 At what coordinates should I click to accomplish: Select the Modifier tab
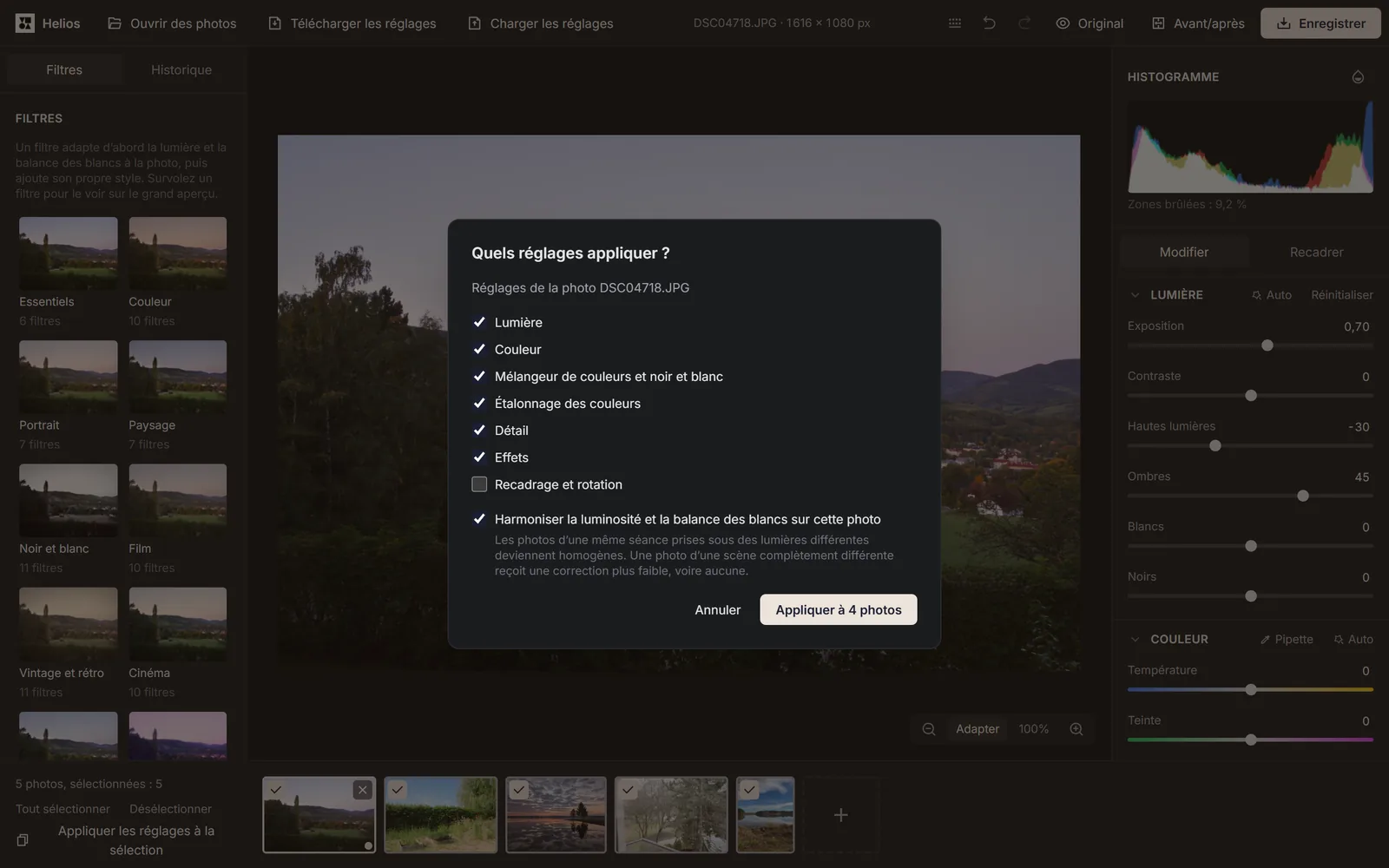1184,252
